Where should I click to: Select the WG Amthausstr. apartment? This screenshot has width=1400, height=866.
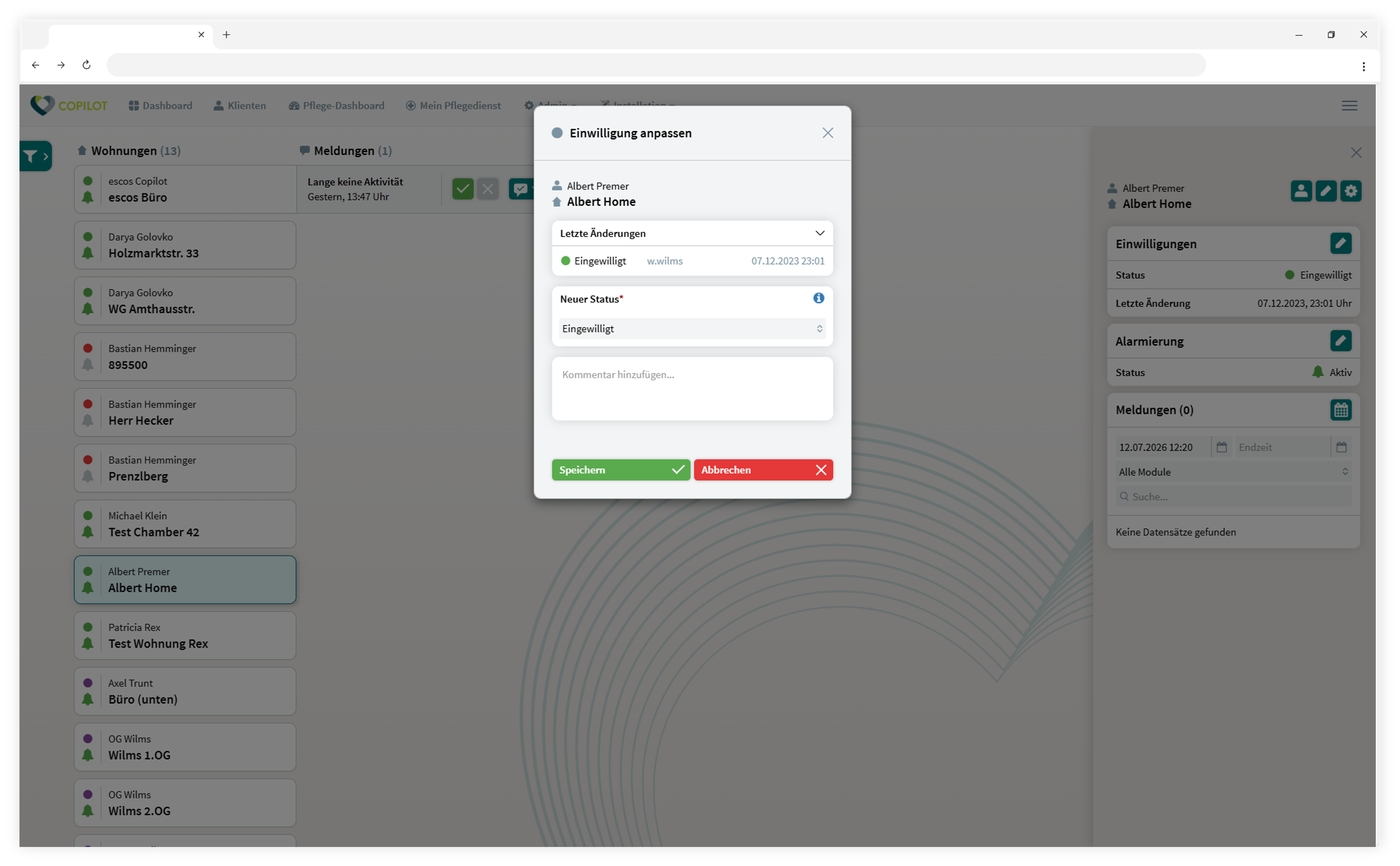pos(185,301)
